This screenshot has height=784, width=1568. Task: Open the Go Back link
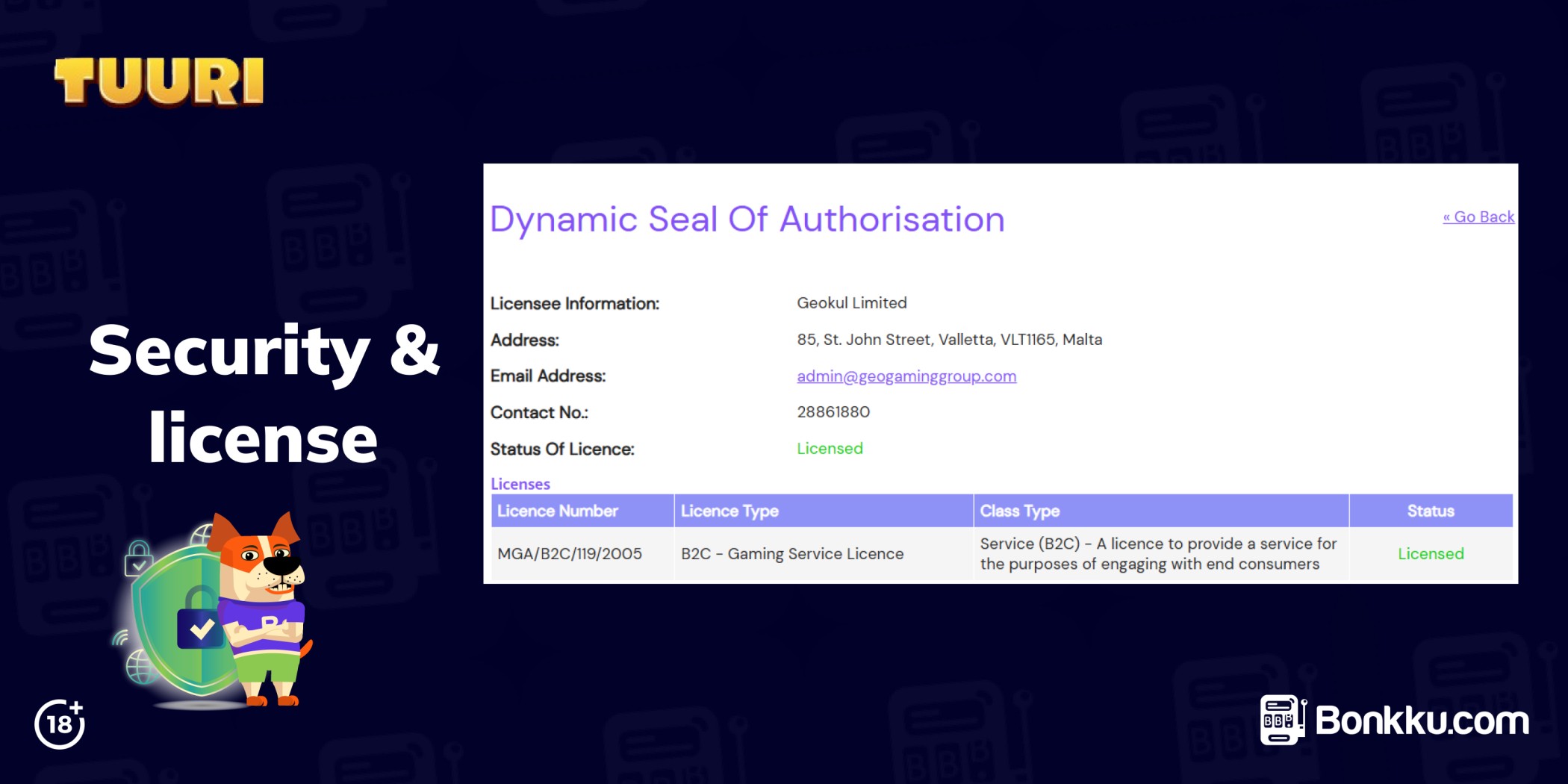tap(1478, 217)
